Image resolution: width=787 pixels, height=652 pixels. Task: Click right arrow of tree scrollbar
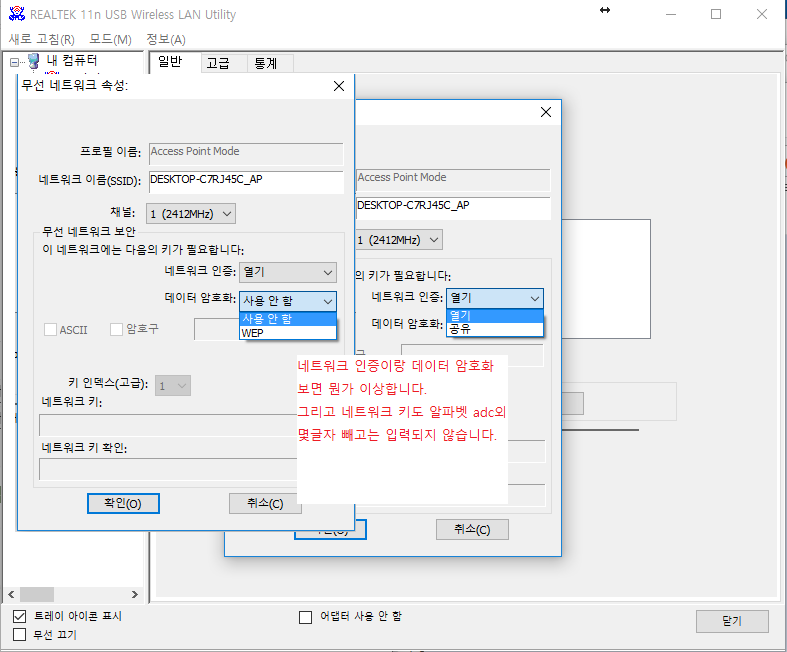click(x=135, y=595)
